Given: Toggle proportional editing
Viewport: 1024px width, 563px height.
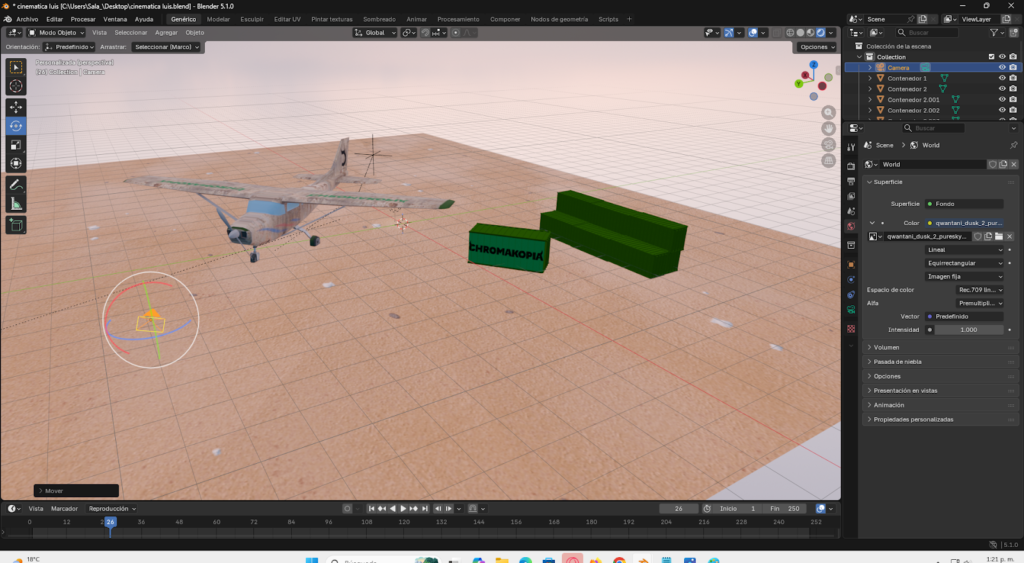Looking at the screenshot, I should [456, 33].
